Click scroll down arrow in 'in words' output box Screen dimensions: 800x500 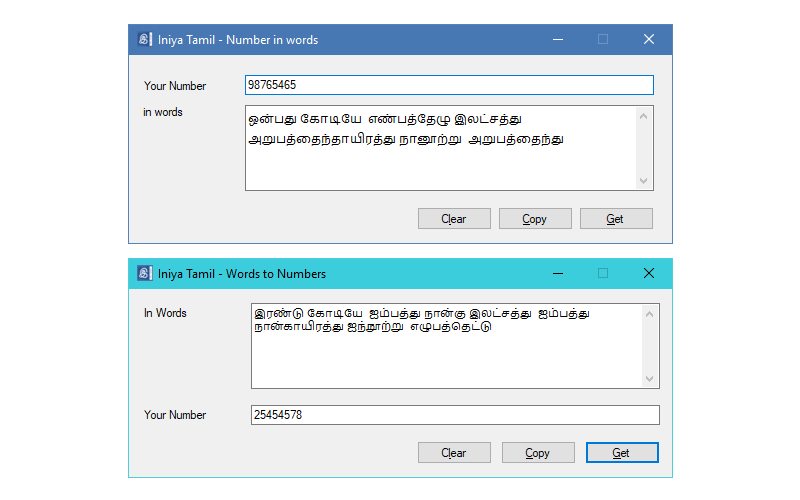(643, 180)
